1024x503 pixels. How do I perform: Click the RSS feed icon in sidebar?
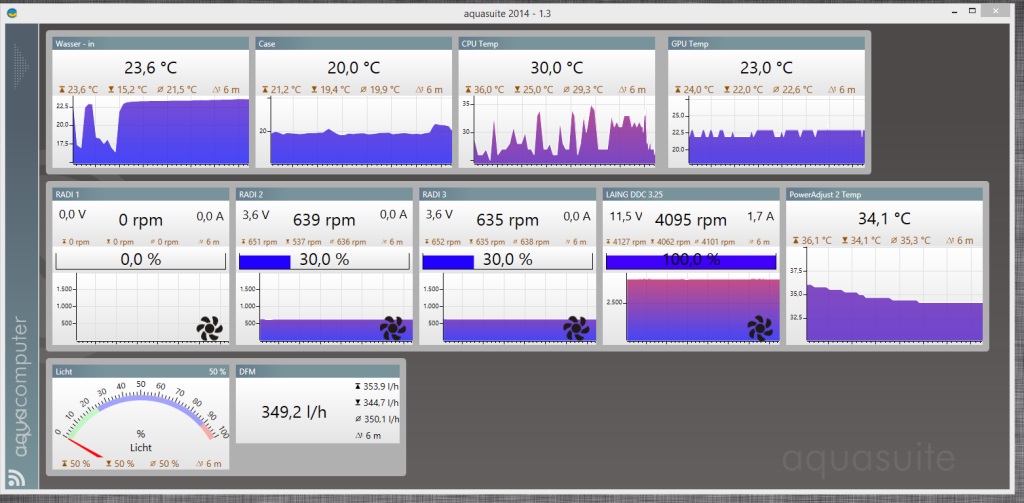pyautogui.click(x=18, y=477)
